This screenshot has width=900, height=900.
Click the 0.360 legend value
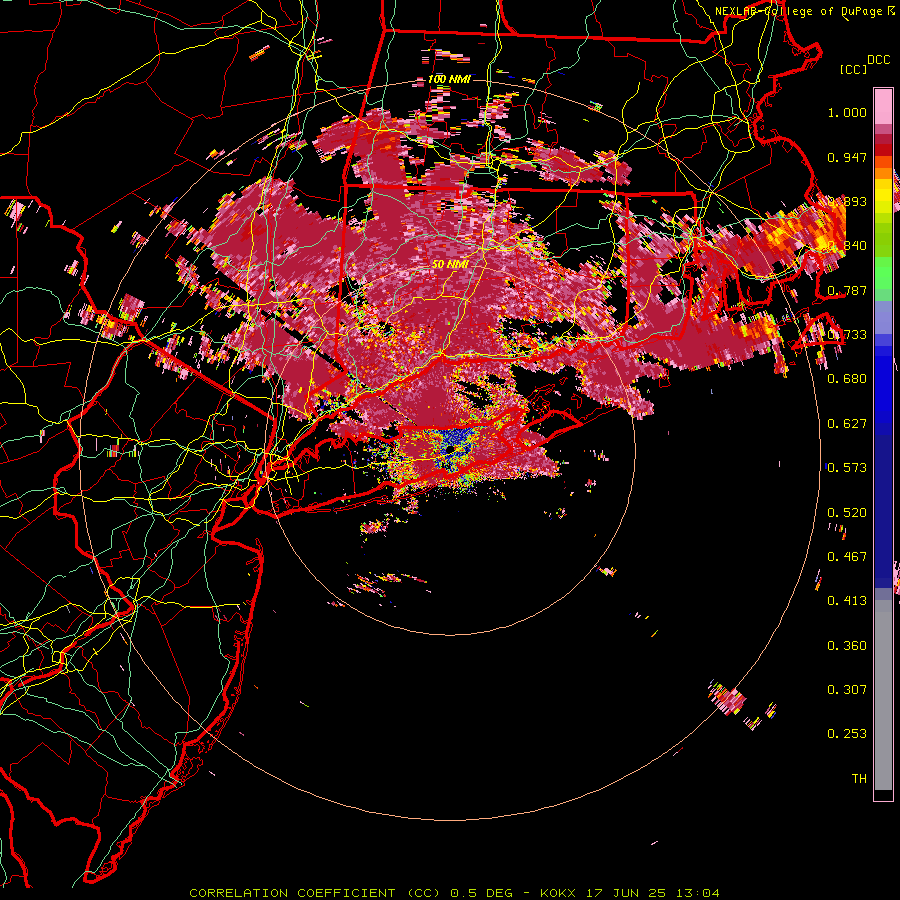pyautogui.click(x=847, y=646)
